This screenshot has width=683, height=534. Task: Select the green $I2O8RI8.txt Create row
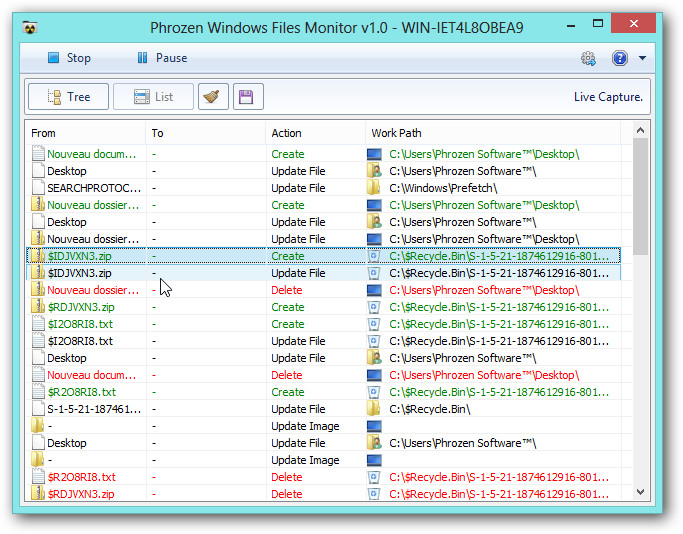click(323, 324)
